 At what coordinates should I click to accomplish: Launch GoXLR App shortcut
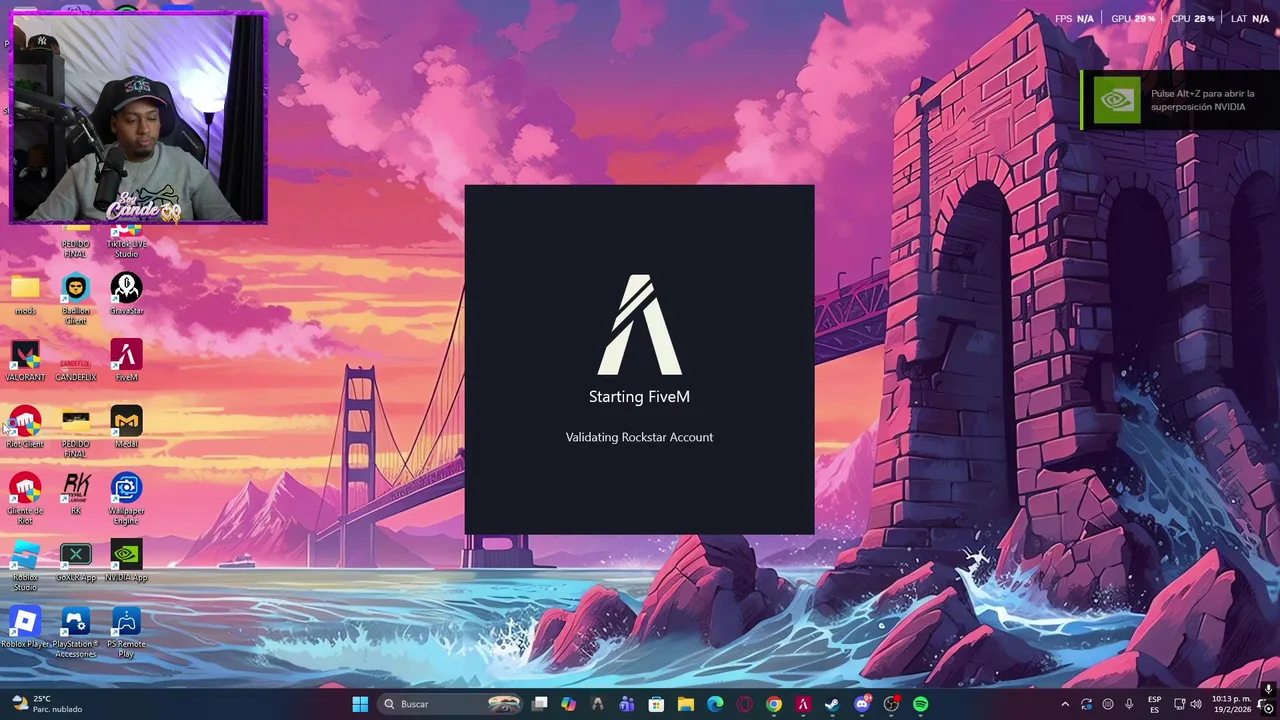pos(76,561)
